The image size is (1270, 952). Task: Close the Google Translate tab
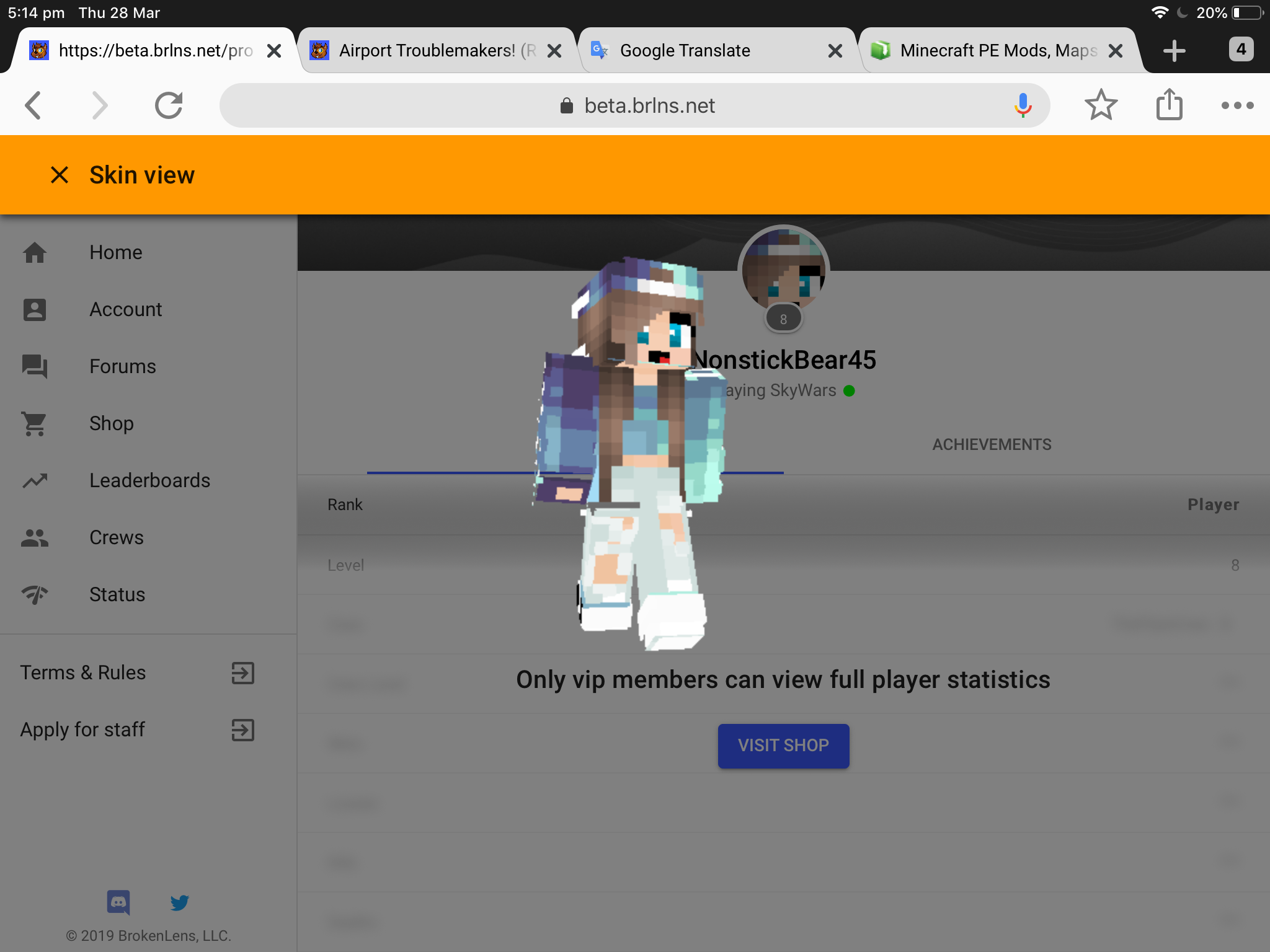pos(835,51)
